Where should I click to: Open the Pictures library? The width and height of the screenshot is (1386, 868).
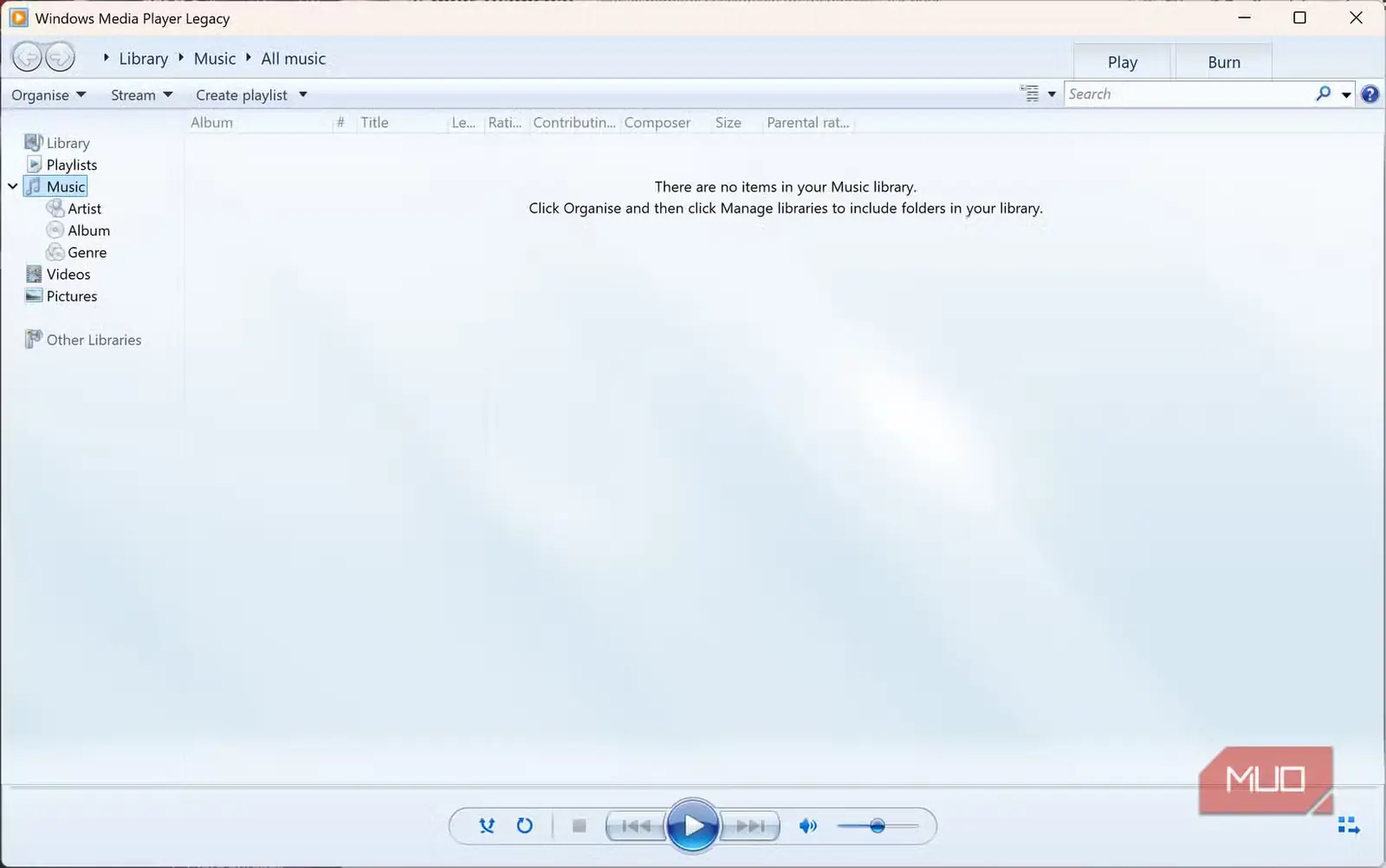[62, 296]
